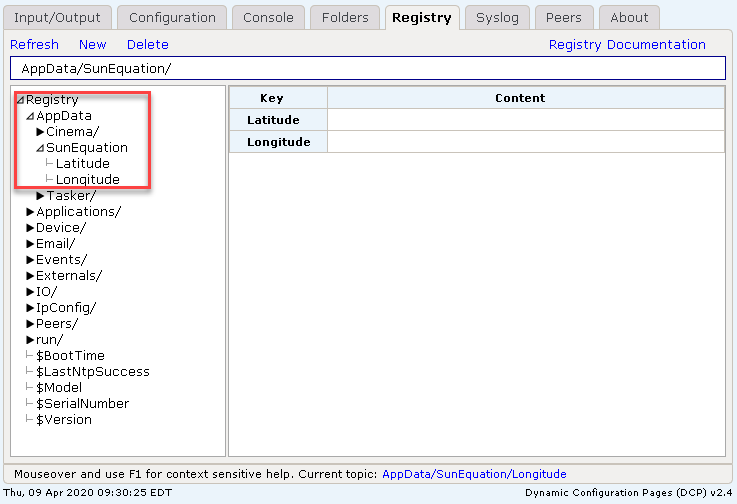Expand the Peers/ tree node arrow
This screenshot has width=737, height=504.
30,323
